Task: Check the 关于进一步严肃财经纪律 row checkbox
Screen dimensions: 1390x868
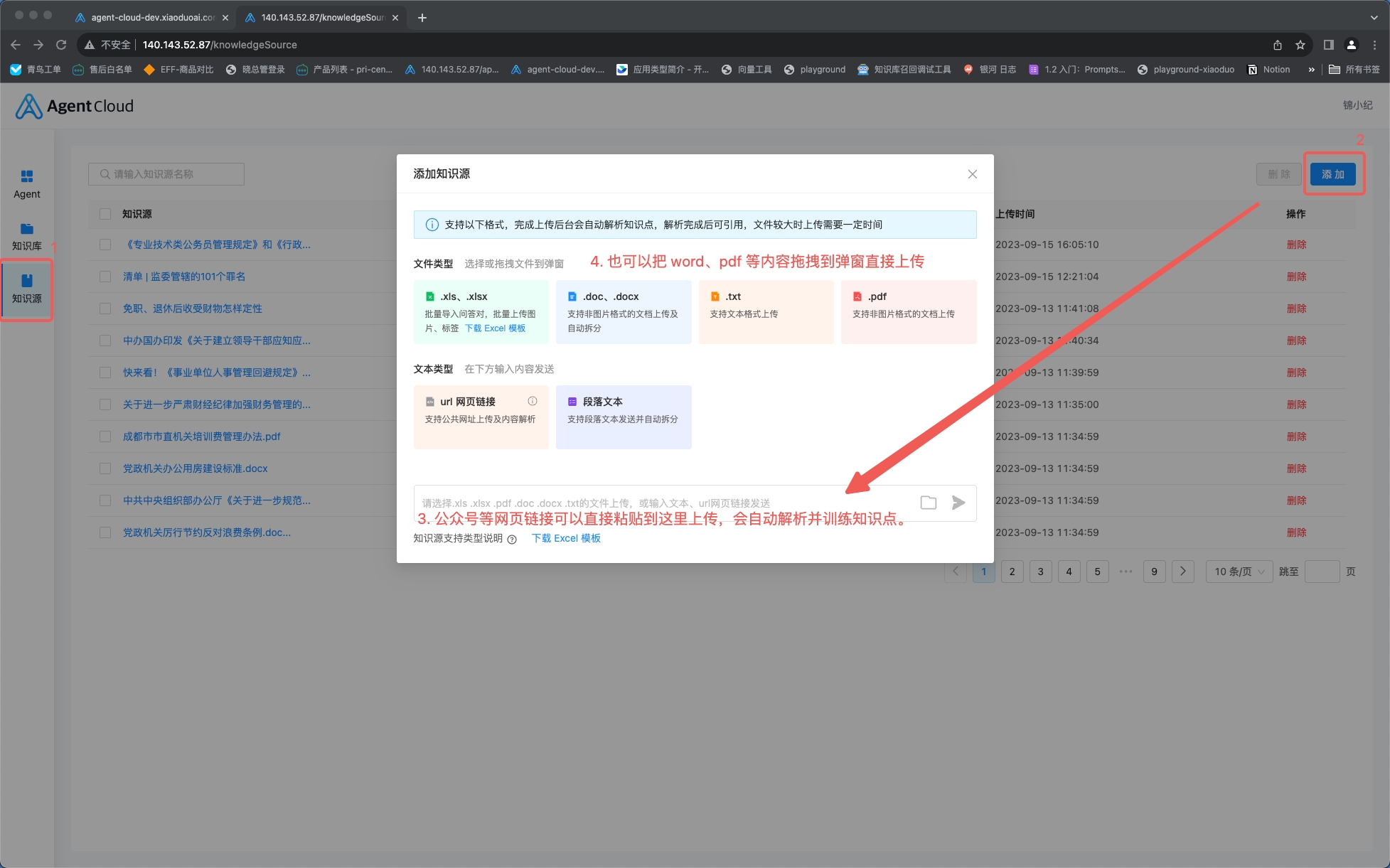Action: 105,404
